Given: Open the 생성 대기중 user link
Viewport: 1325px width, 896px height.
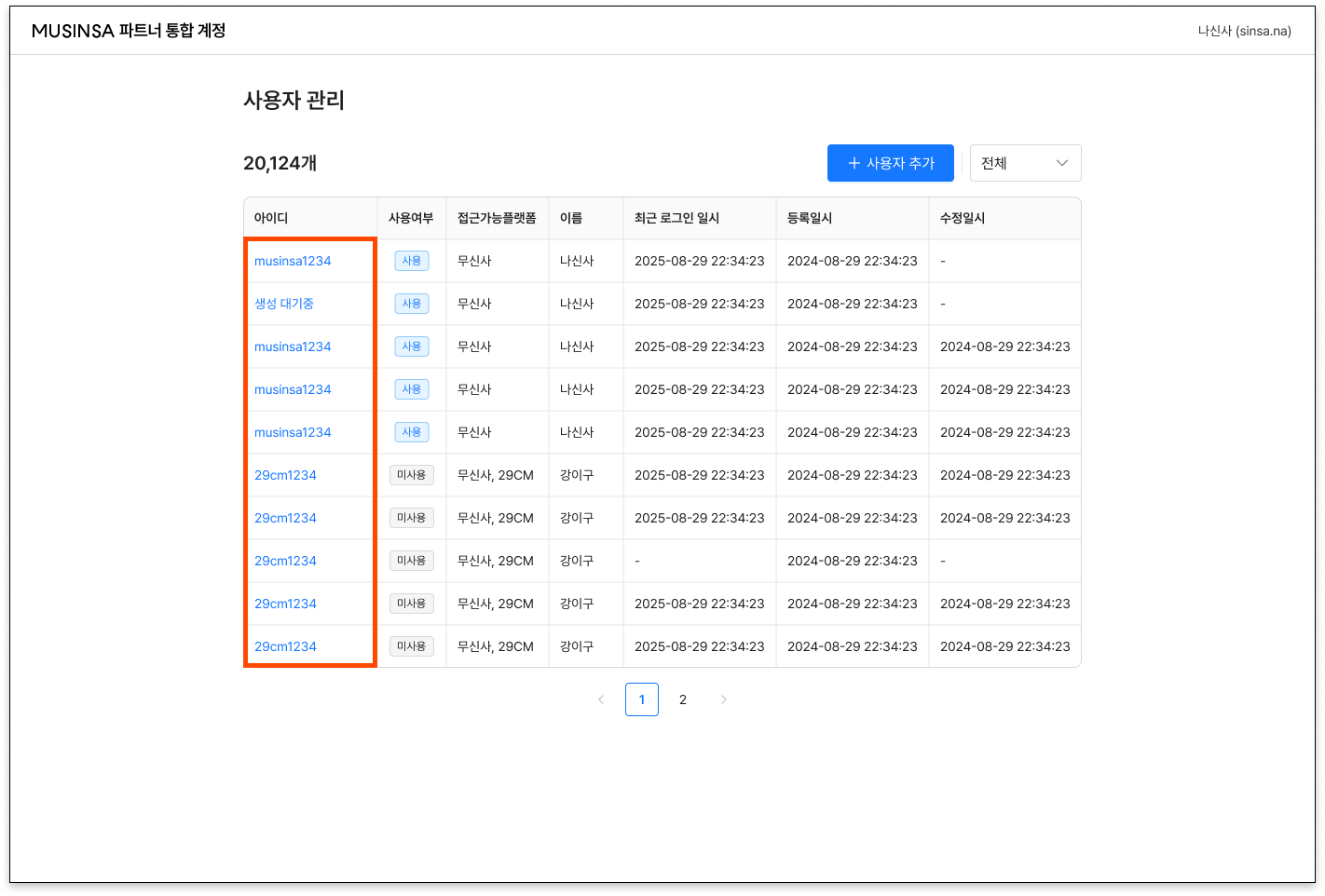Looking at the screenshot, I should [284, 304].
